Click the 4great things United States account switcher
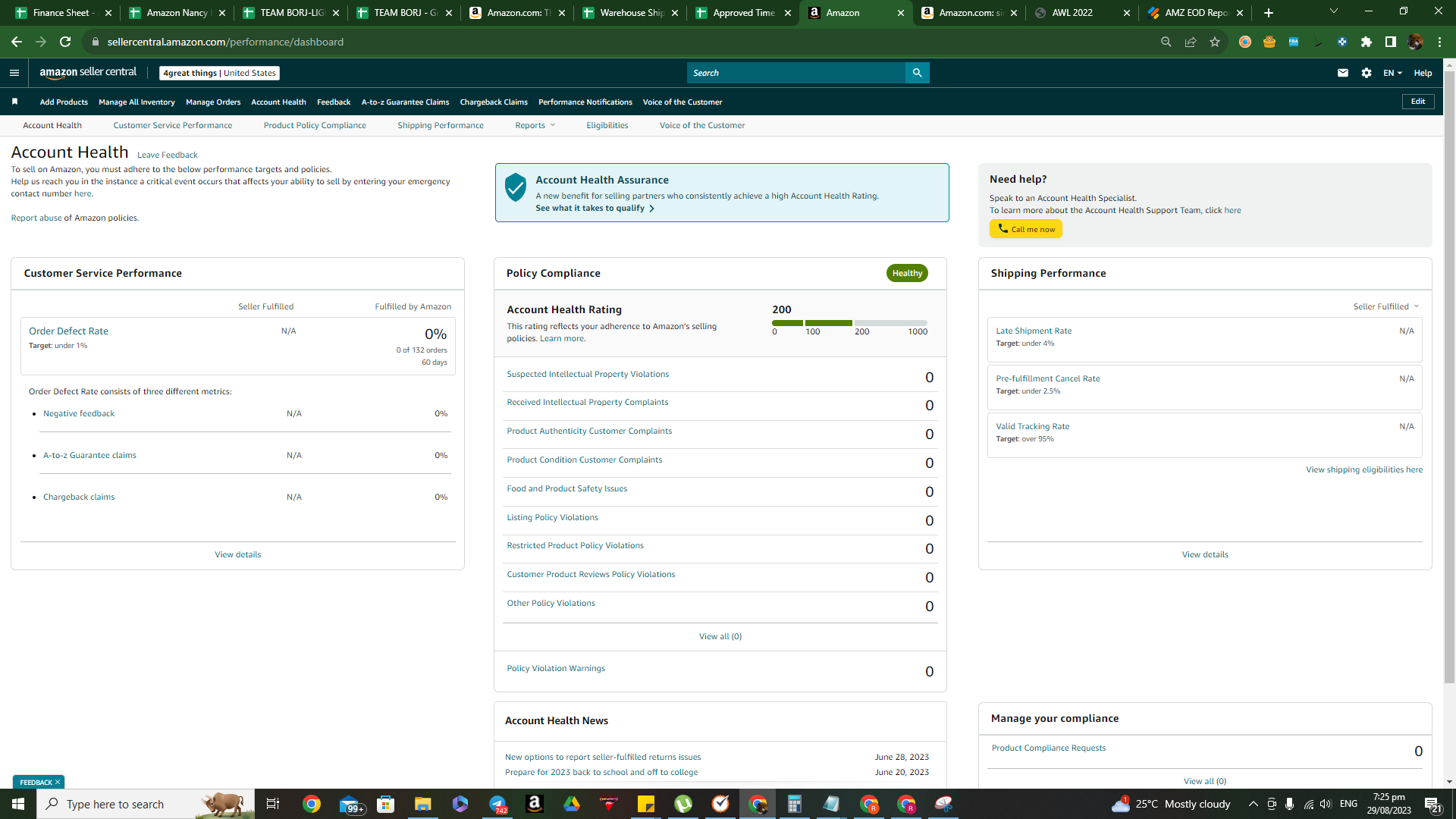 click(219, 73)
